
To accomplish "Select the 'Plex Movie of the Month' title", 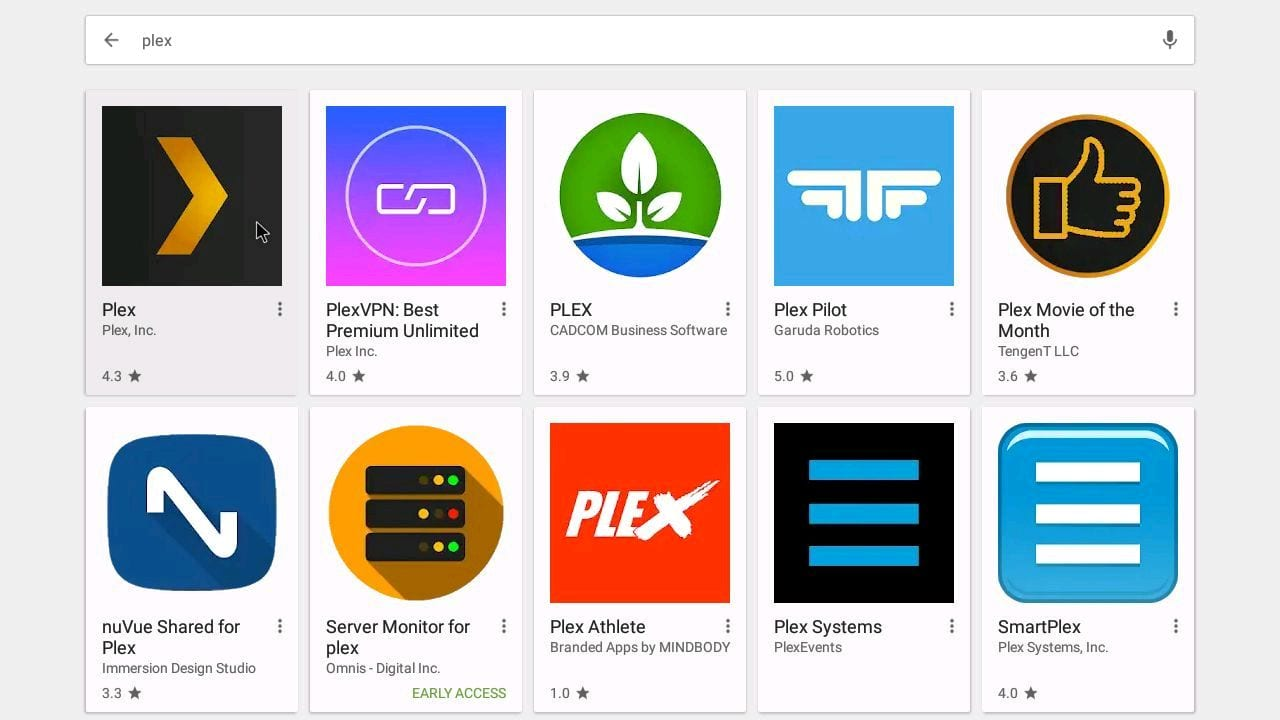I will (1066, 320).
